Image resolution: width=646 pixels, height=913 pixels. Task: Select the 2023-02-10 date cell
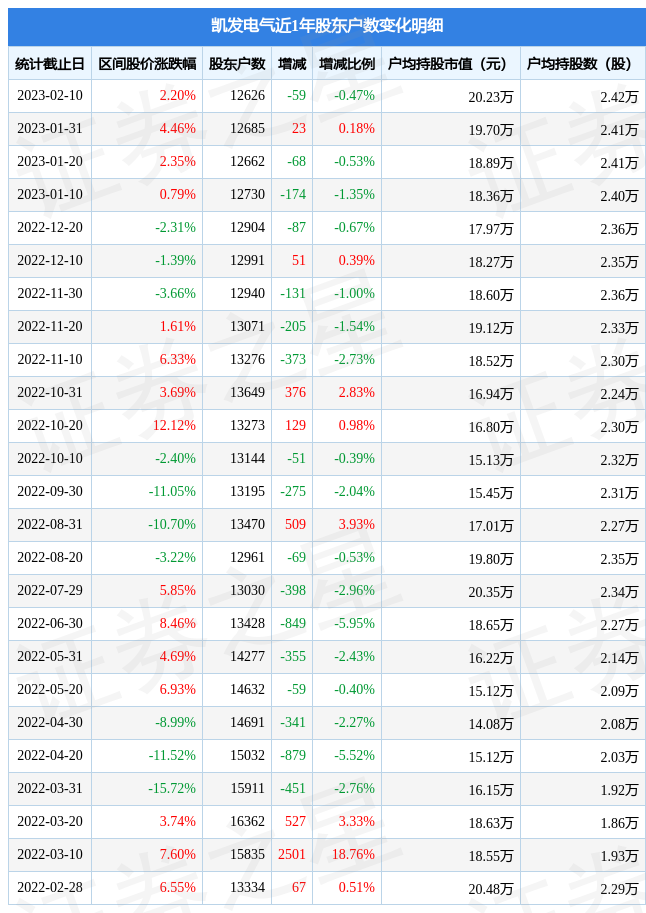click(50, 95)
